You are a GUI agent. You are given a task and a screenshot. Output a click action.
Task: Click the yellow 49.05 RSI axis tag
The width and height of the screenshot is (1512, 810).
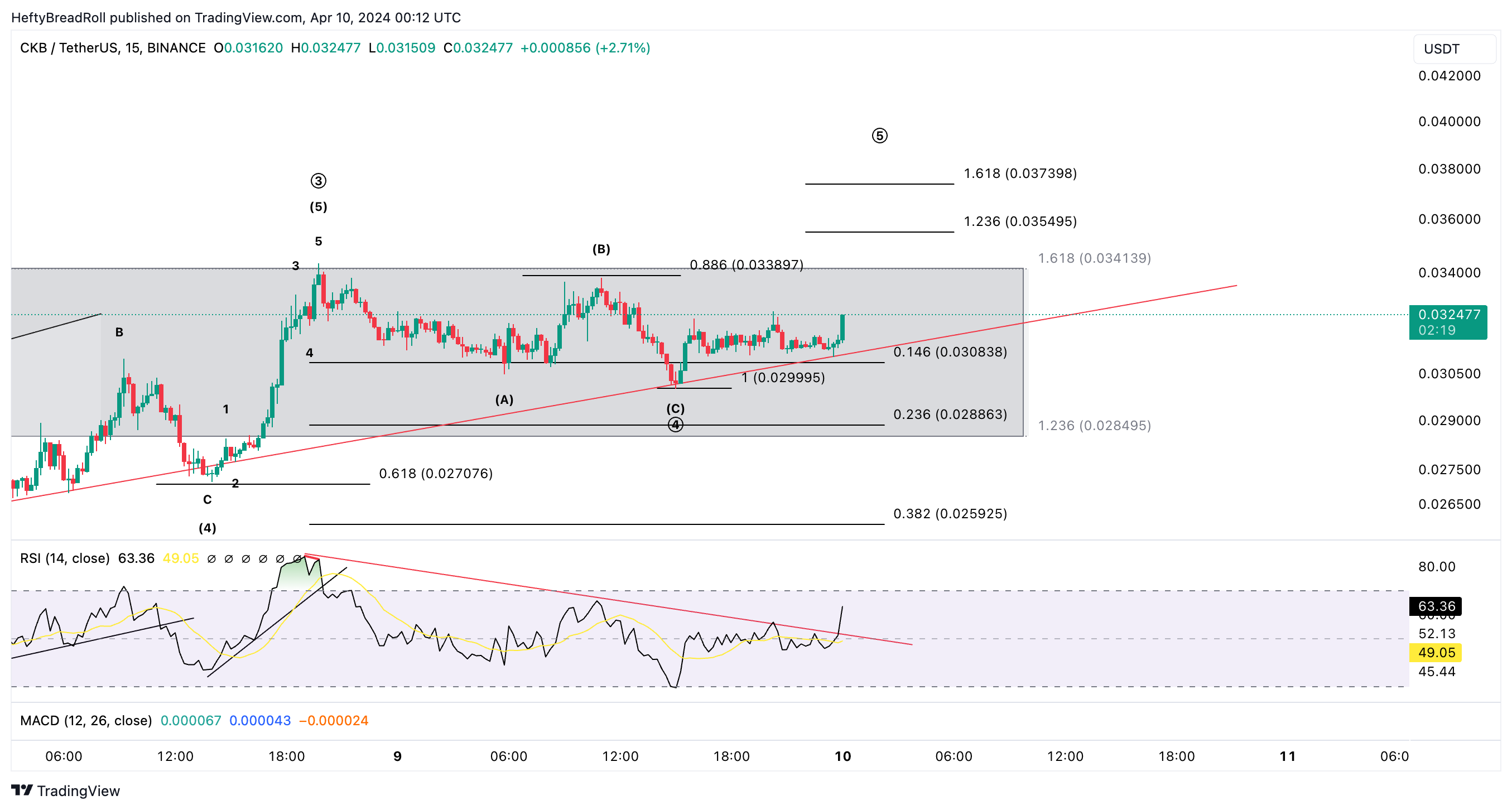click(x=1436, y=652)
